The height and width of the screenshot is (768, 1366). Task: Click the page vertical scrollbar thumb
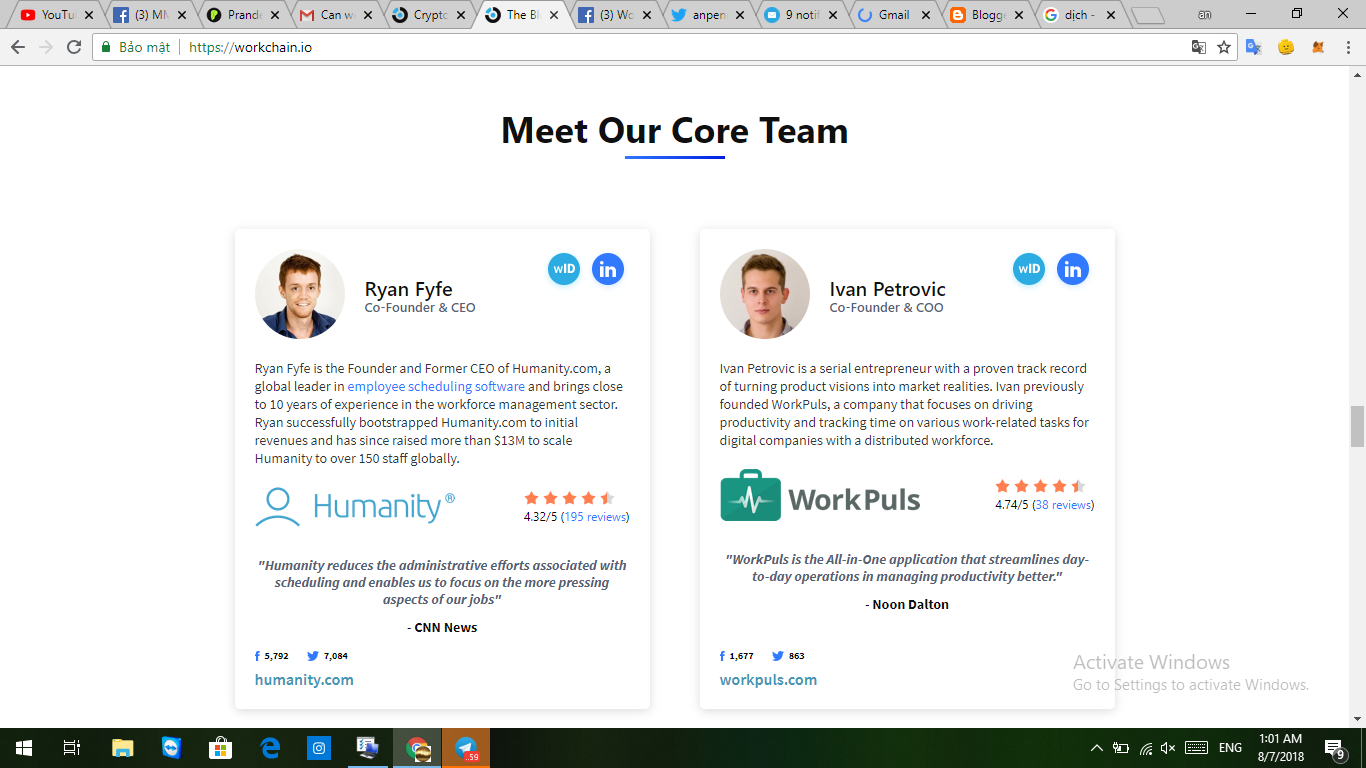pyautogui.click(x=1357, y=427)
